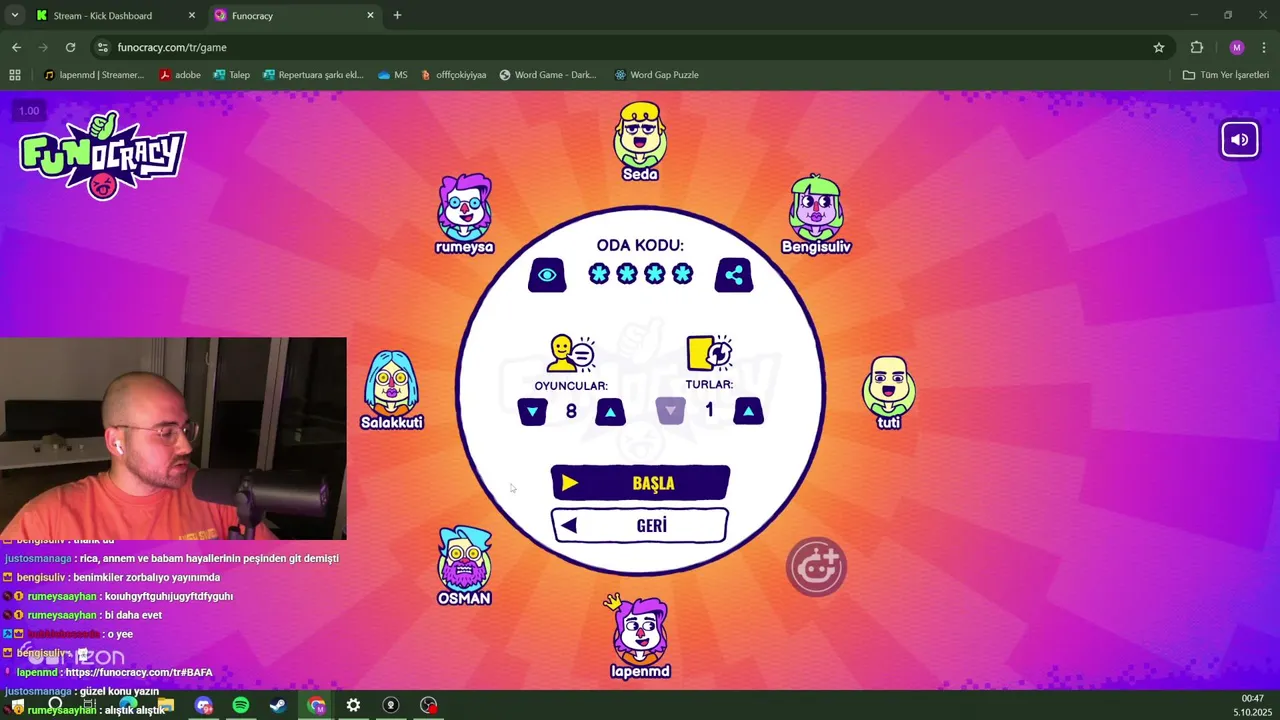Click the Oyuncular players icon

(571, 353)
